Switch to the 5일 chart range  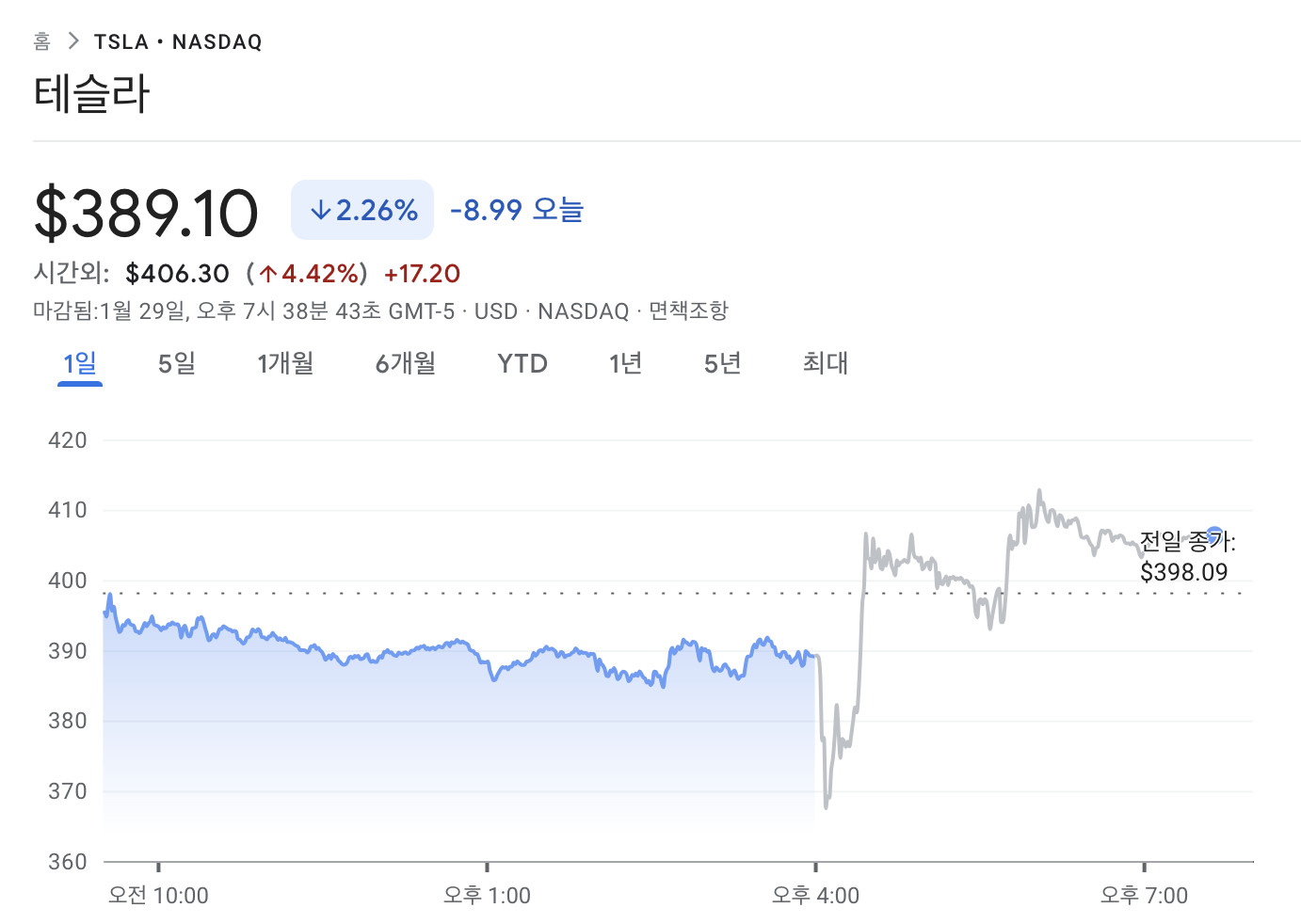[x=177, y=363]
